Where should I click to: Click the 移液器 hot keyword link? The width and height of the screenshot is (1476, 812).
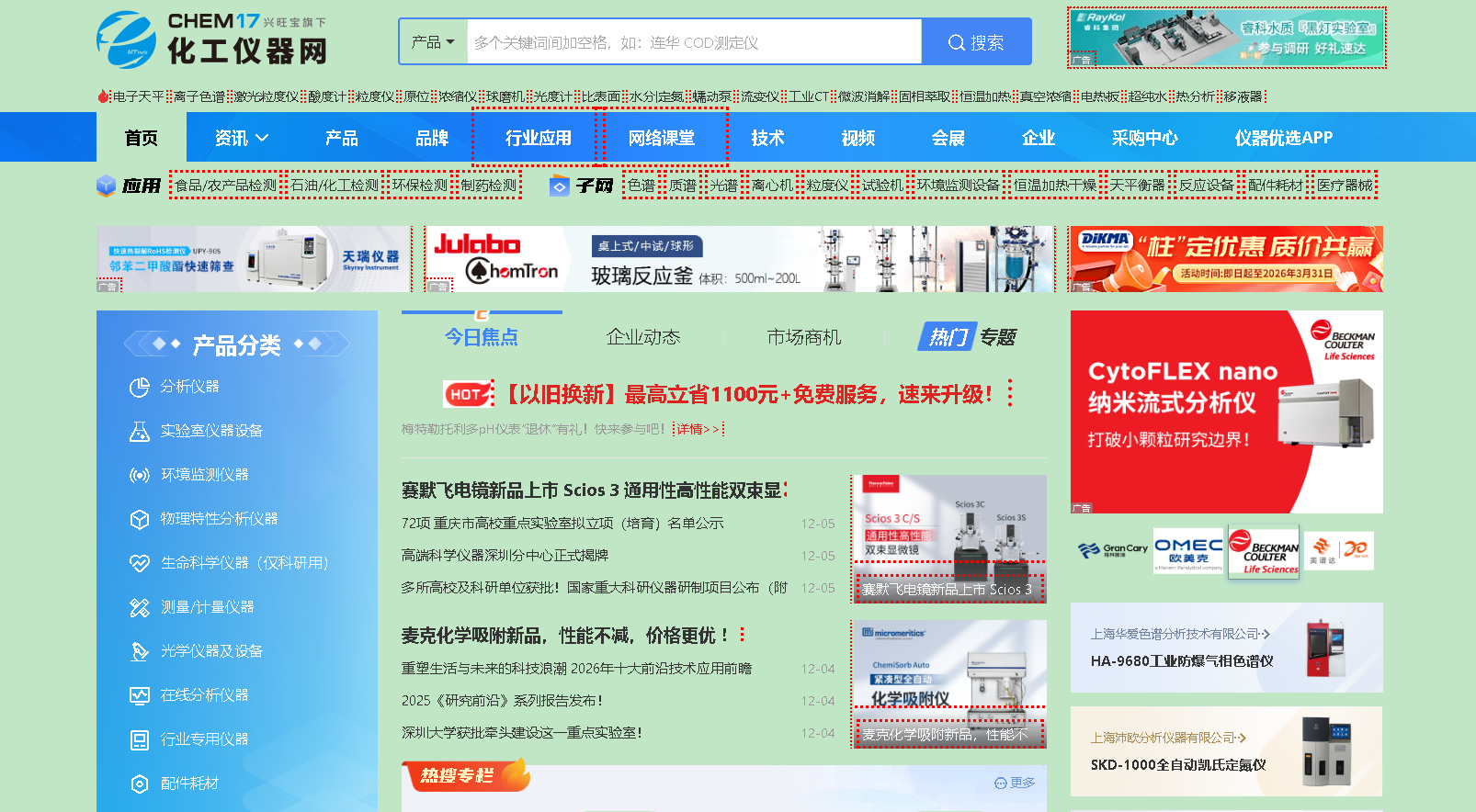pyautogui.click(x=1243, y=96)
